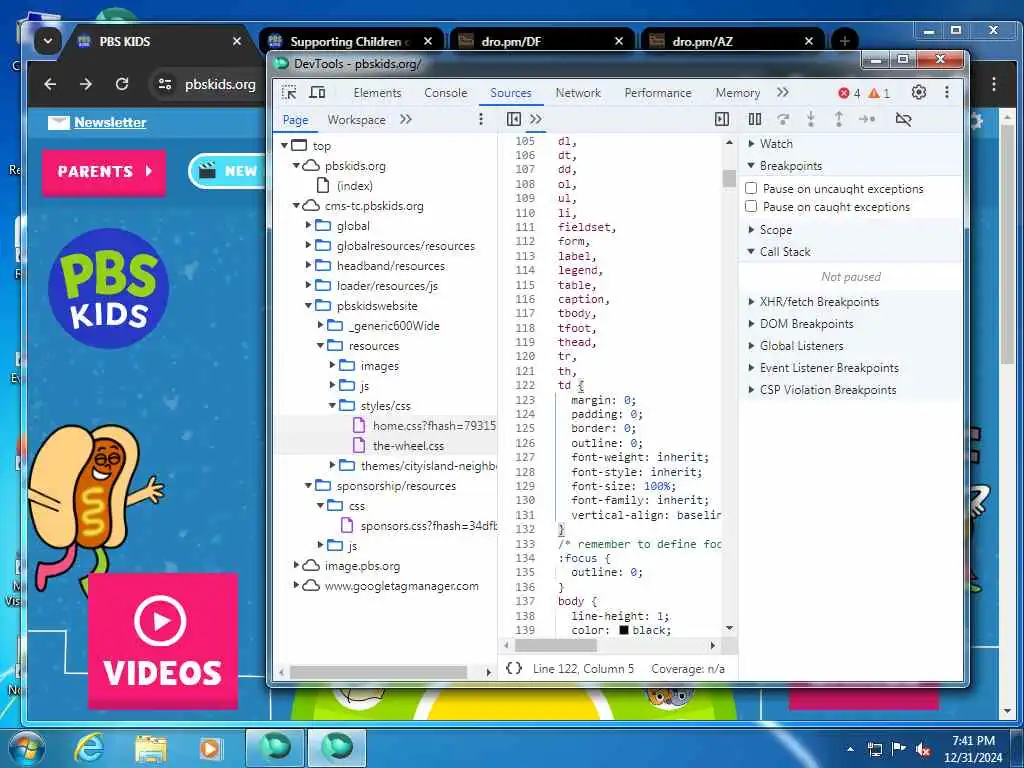Click the PARENTS button on PBS Kids page

pos(104,172)
